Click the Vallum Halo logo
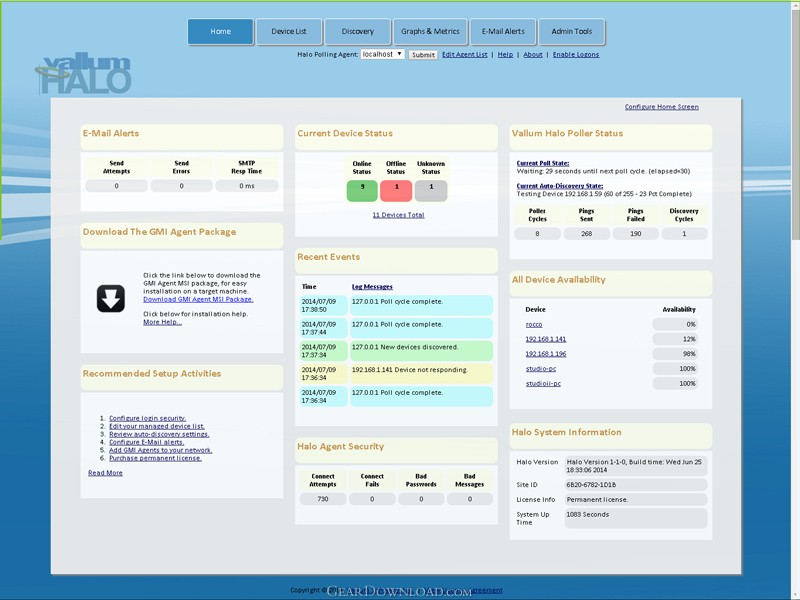The image size is (800, 600). pyautogui.click(x=84, y=73)
